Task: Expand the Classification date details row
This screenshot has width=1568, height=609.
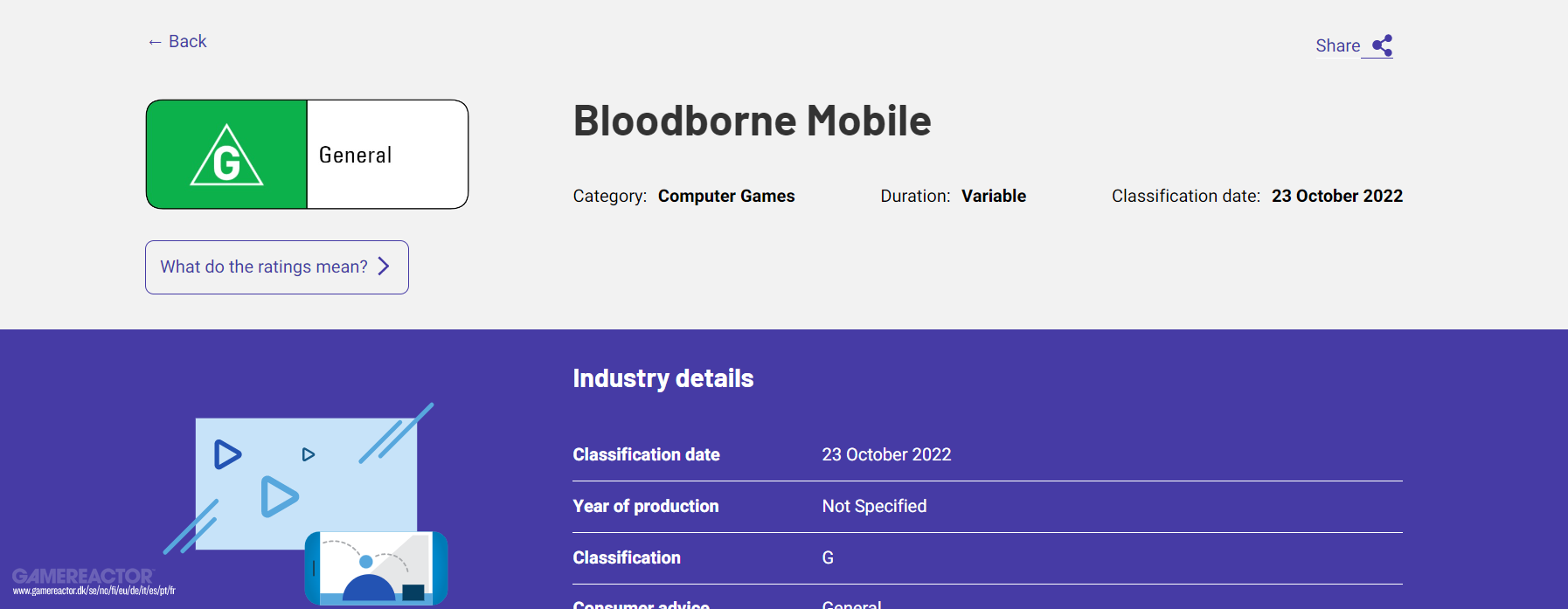Action: [x=646, y=454]
